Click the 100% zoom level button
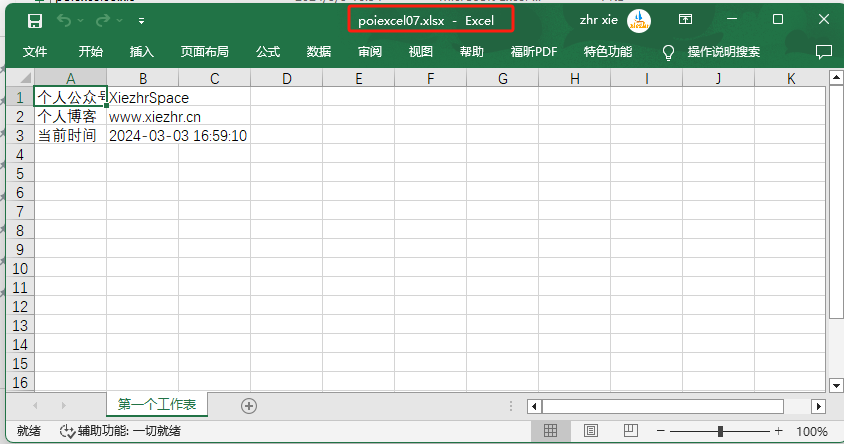 click(x=811, y=431)
